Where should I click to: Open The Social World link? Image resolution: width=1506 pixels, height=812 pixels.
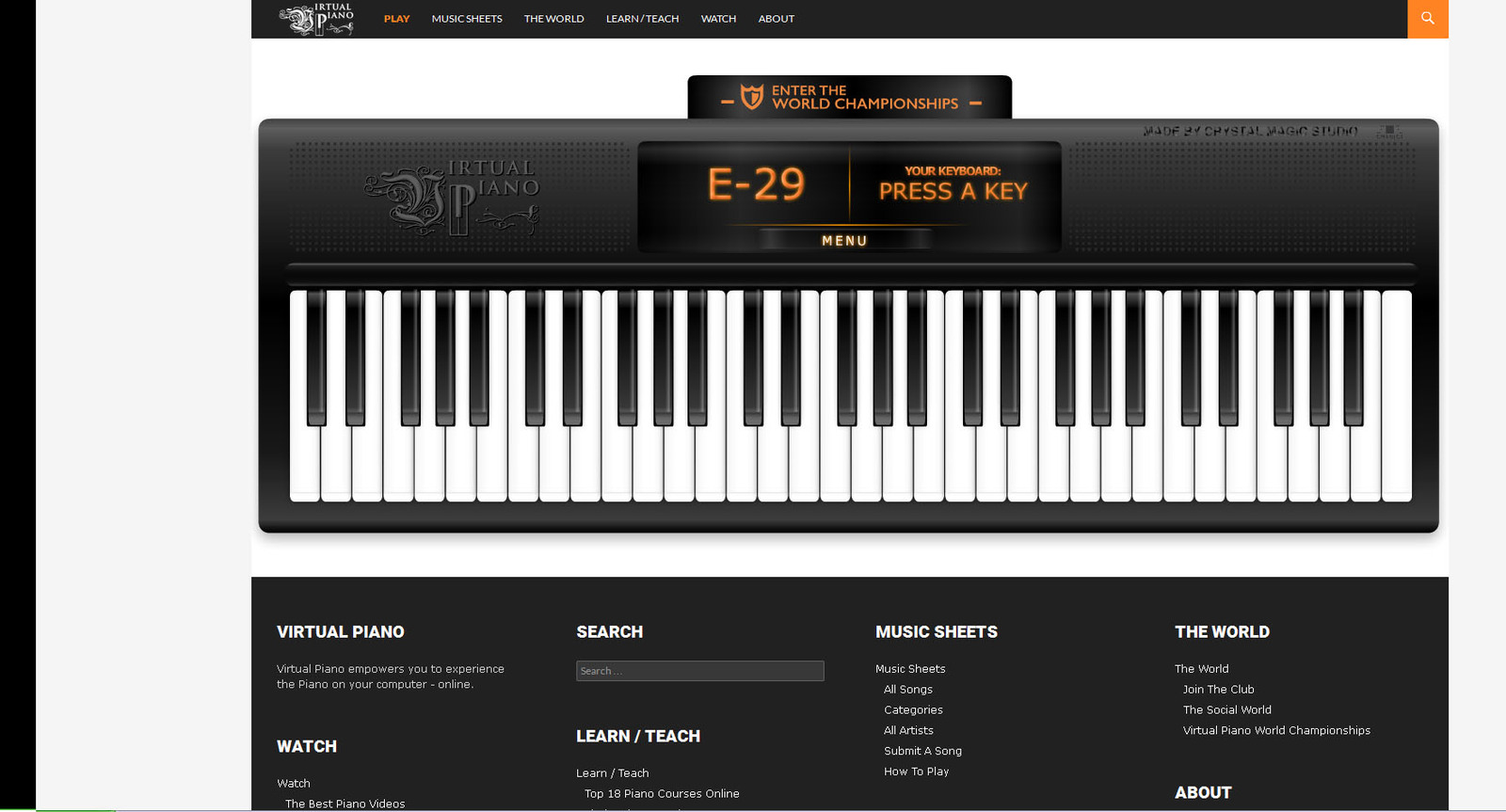[1226, 710]
